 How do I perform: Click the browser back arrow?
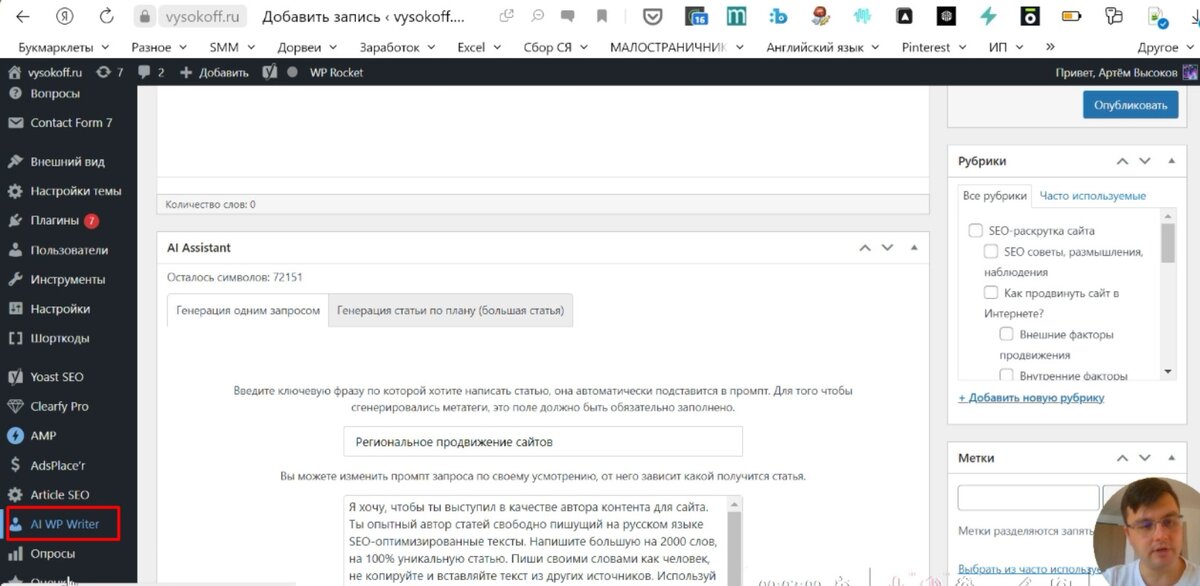[22, 17]
